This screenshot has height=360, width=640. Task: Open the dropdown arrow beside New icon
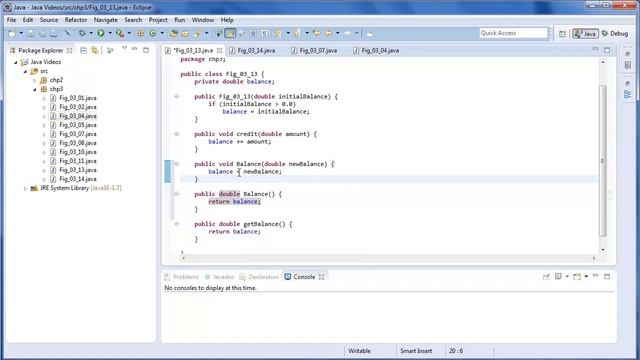(21, 33)
